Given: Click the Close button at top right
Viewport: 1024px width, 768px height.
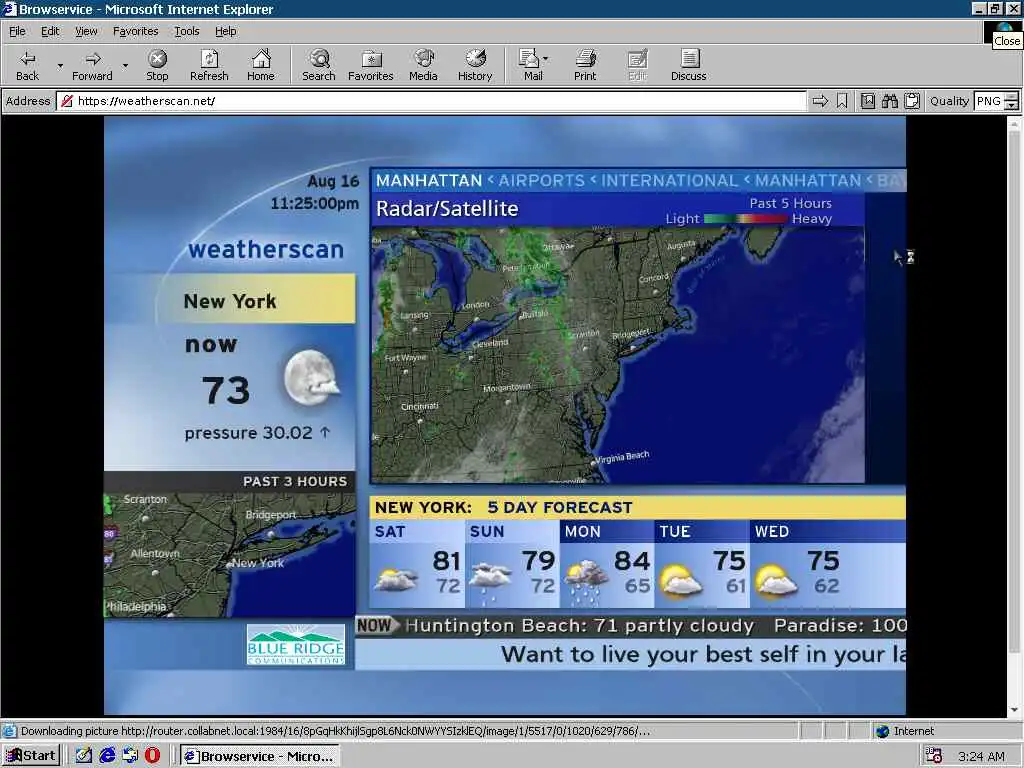Looking at the screenshot, I should pos(1013,9).
